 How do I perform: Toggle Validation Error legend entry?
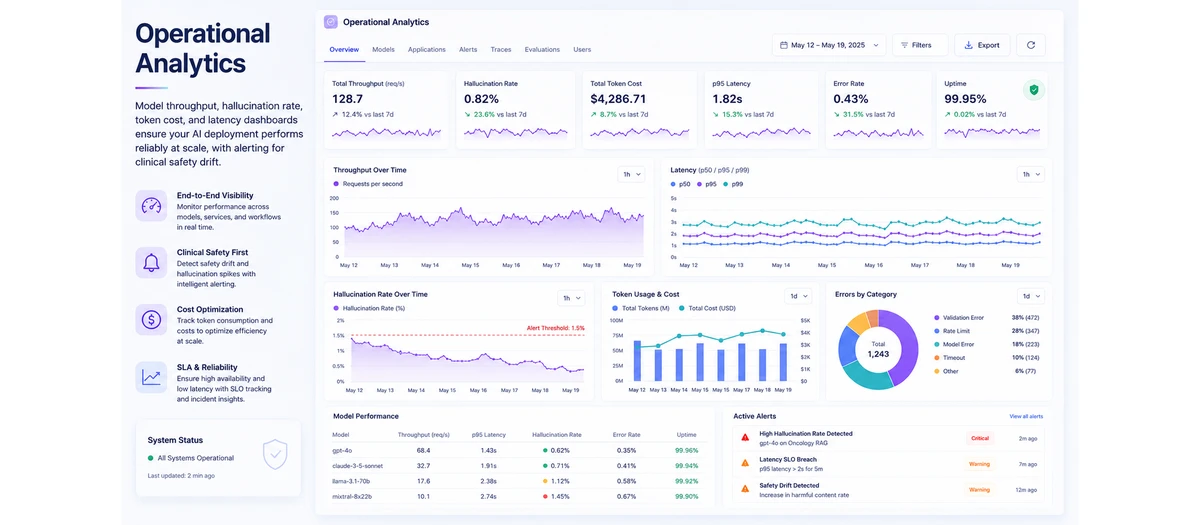tap(959, 317)
